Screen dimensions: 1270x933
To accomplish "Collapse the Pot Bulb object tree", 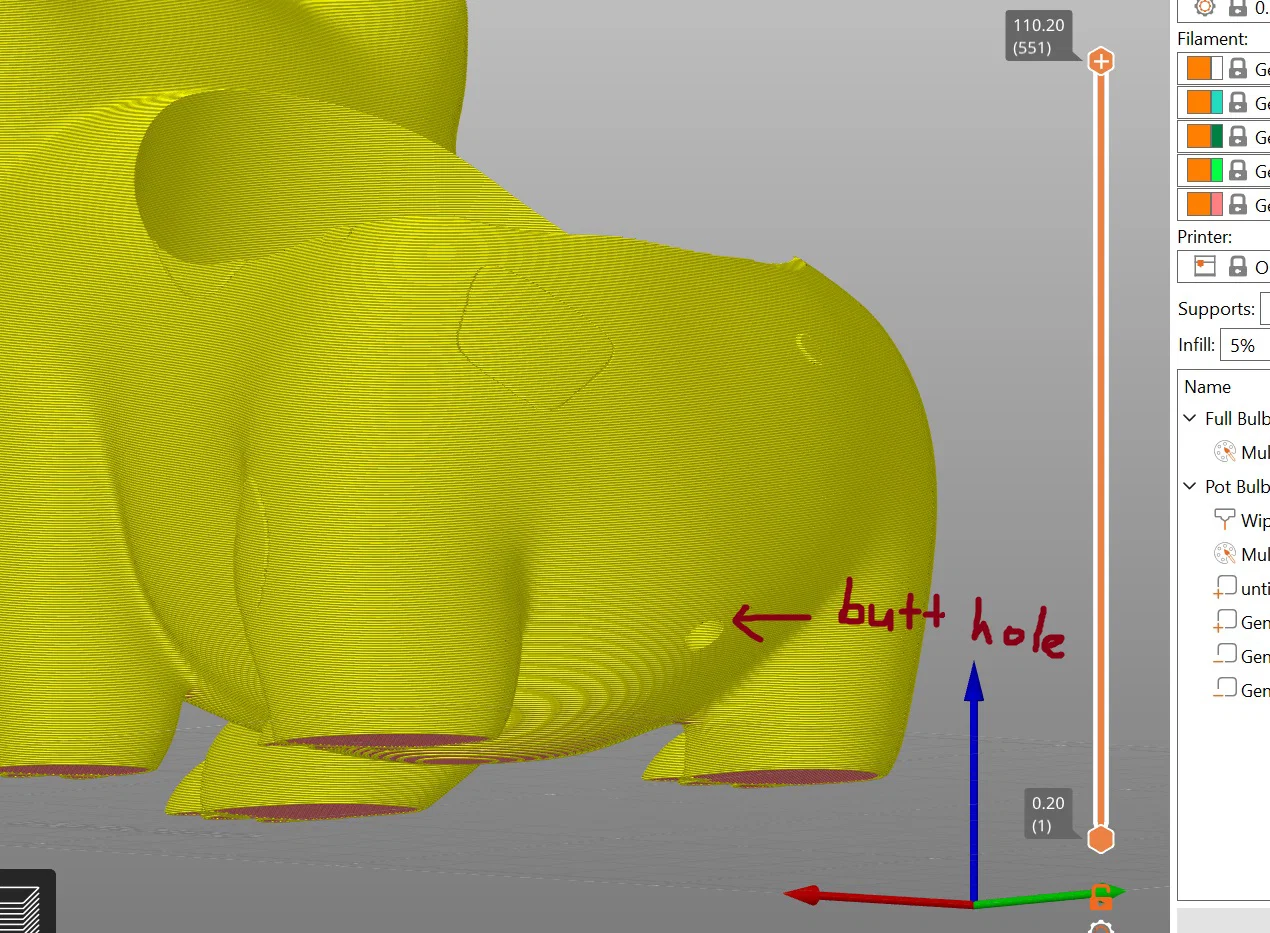I will point(1190,486).
